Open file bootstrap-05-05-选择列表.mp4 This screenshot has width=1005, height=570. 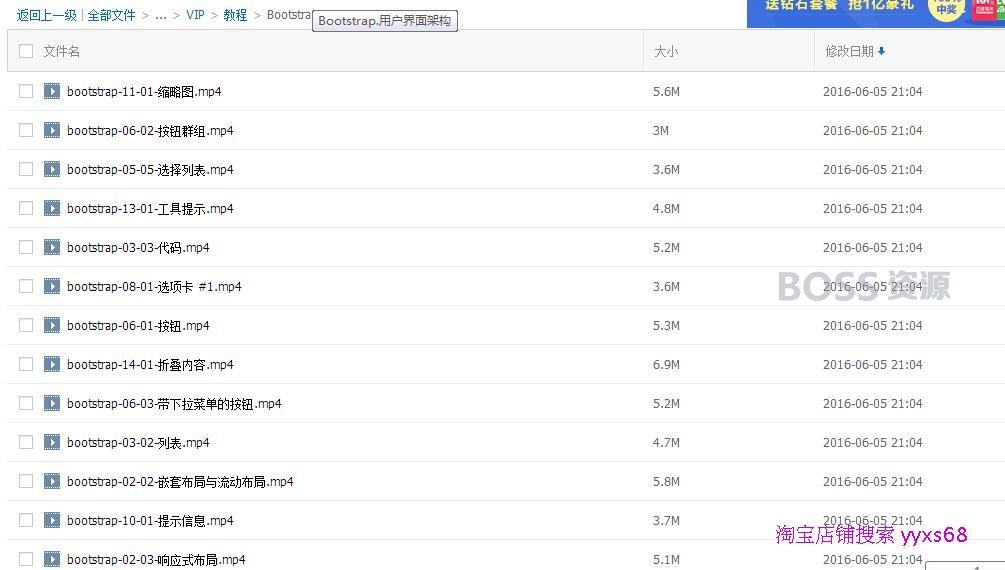(x=150, y=170)
